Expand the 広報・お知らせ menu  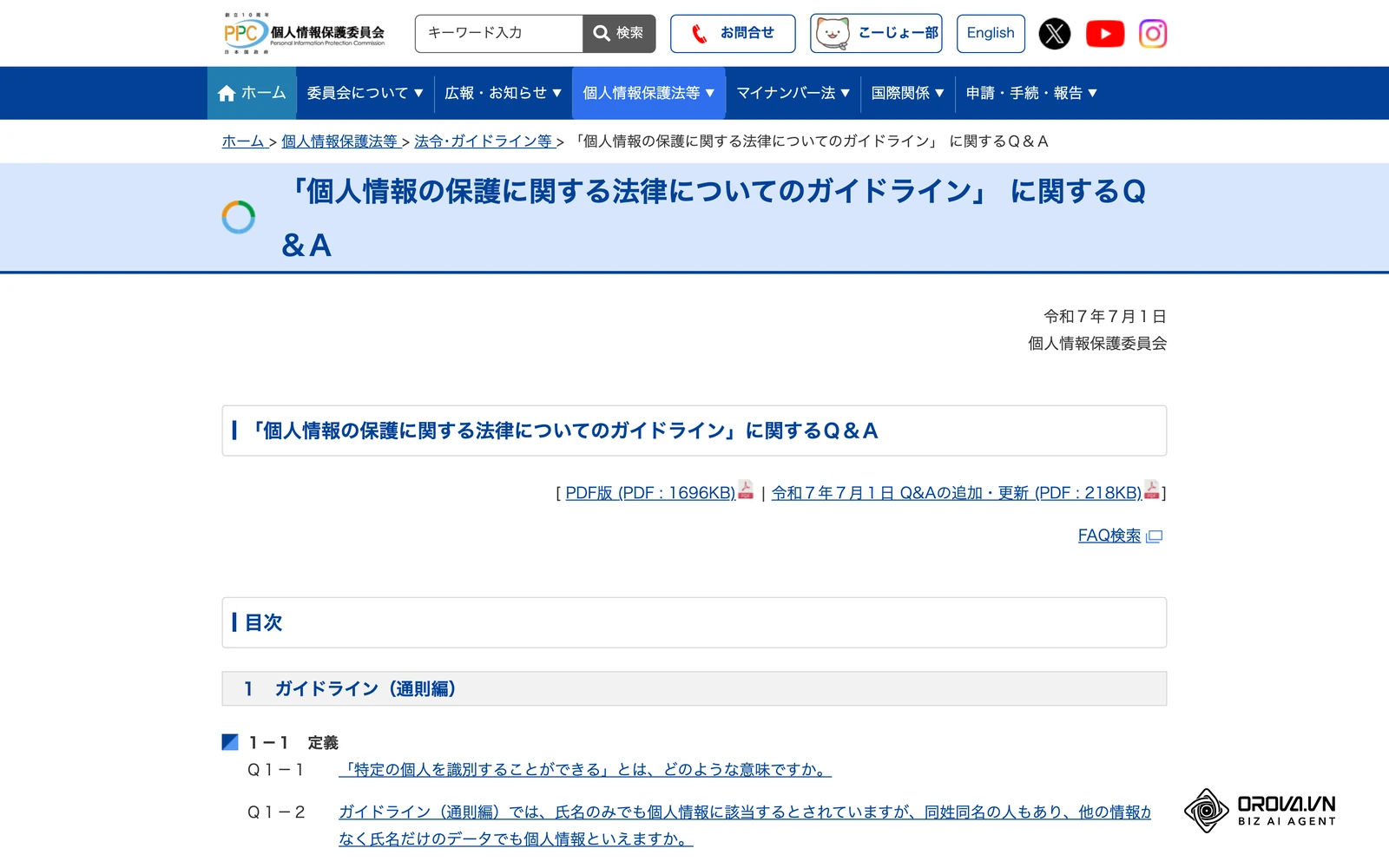point(504,93)
